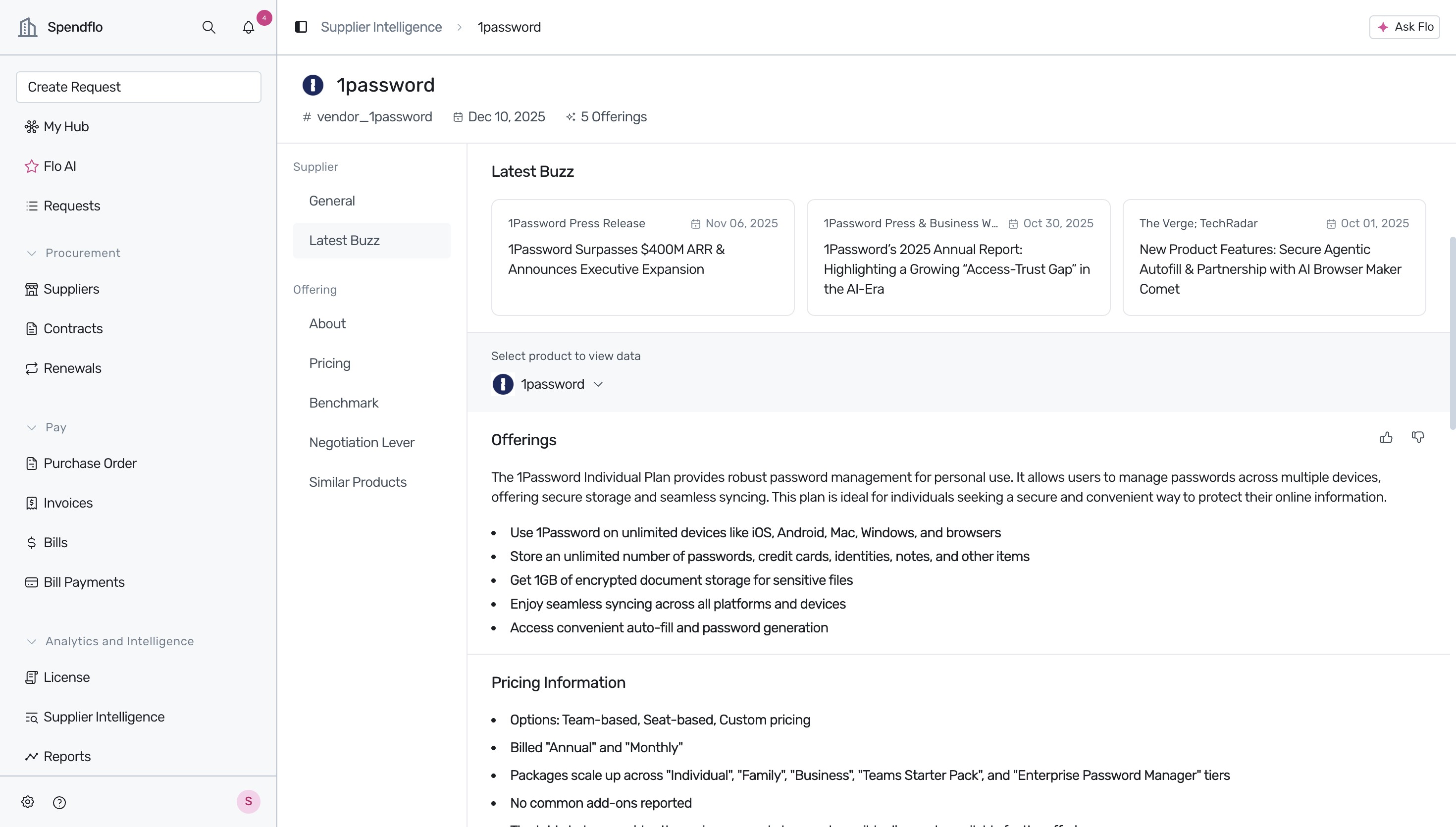Open help question mark icon
This screenshot has width=1456, height=827.
point(59,802)
